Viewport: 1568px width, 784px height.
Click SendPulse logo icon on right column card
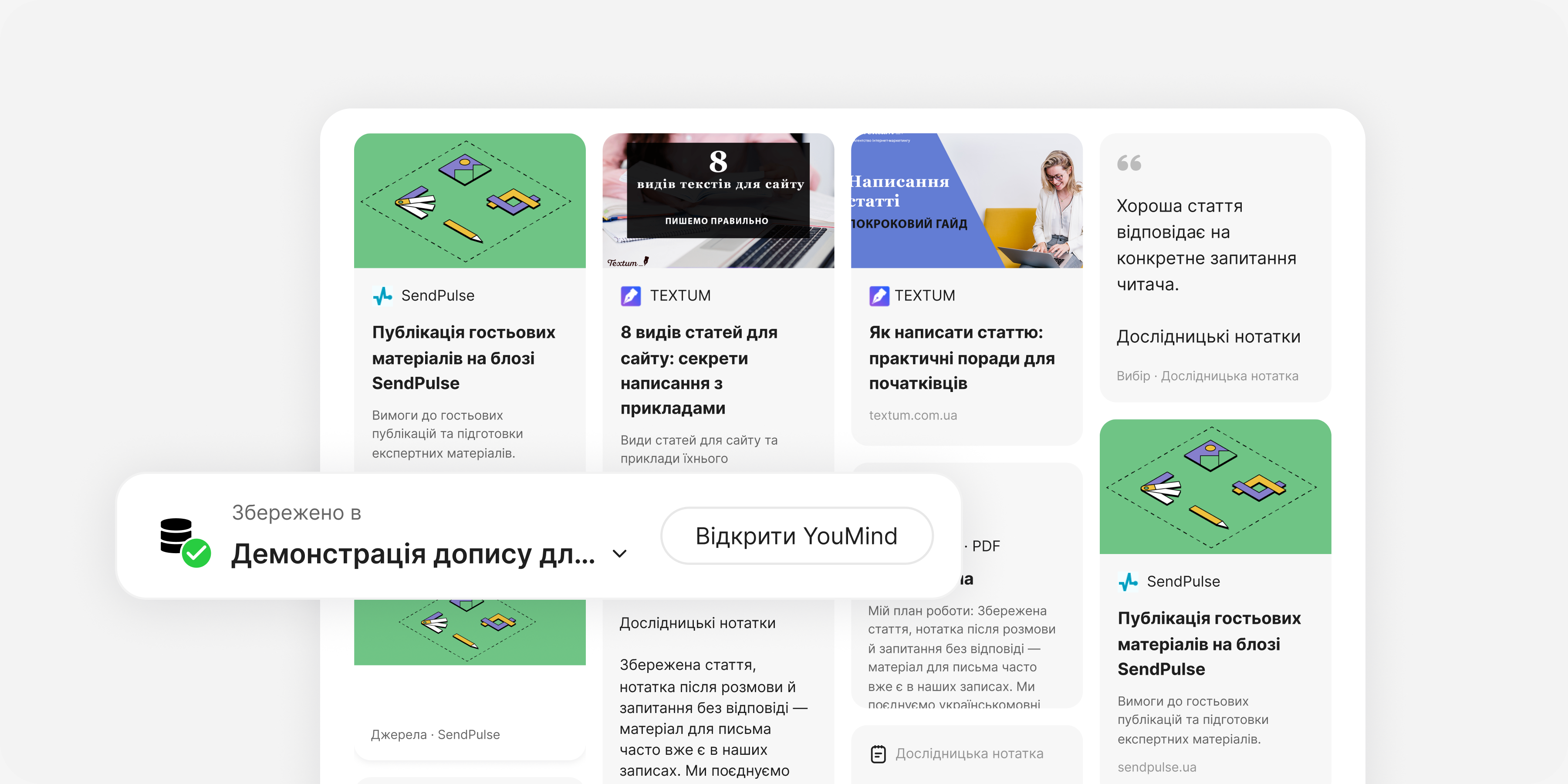tap(1128, 582)
